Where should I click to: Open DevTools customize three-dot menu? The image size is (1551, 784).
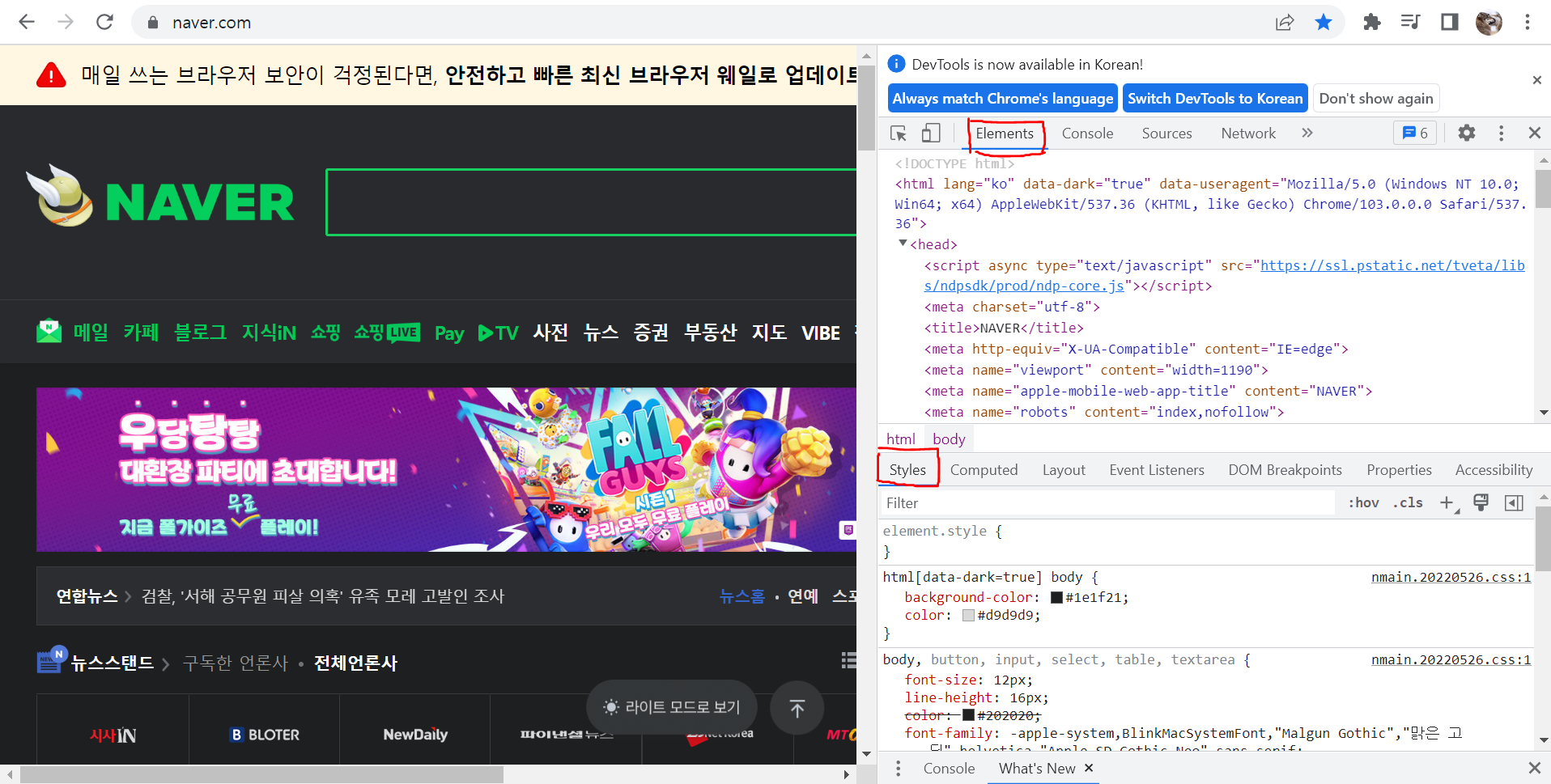tap(1501, 133)
